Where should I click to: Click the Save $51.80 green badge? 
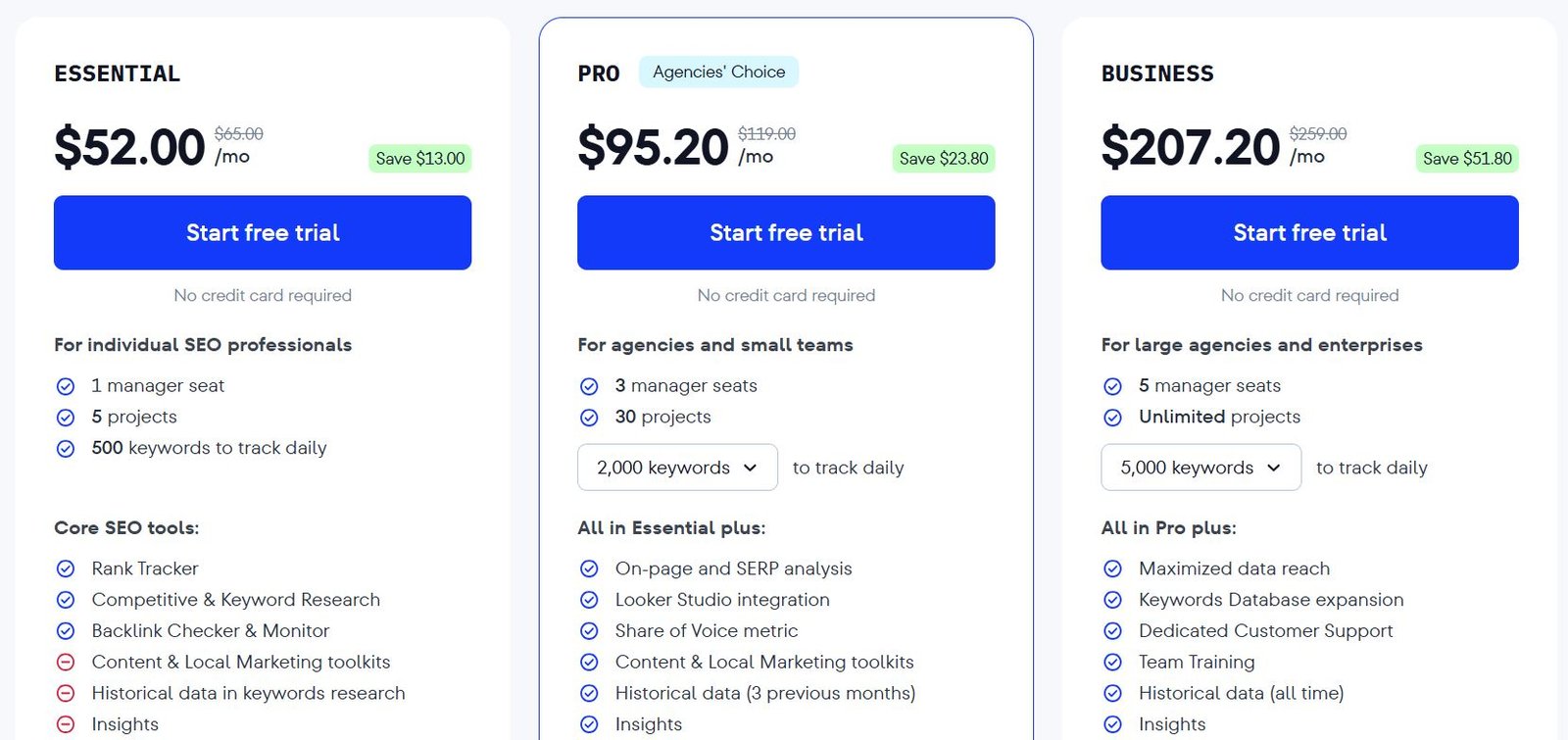pyautogui.click(x=1467, y=159)
